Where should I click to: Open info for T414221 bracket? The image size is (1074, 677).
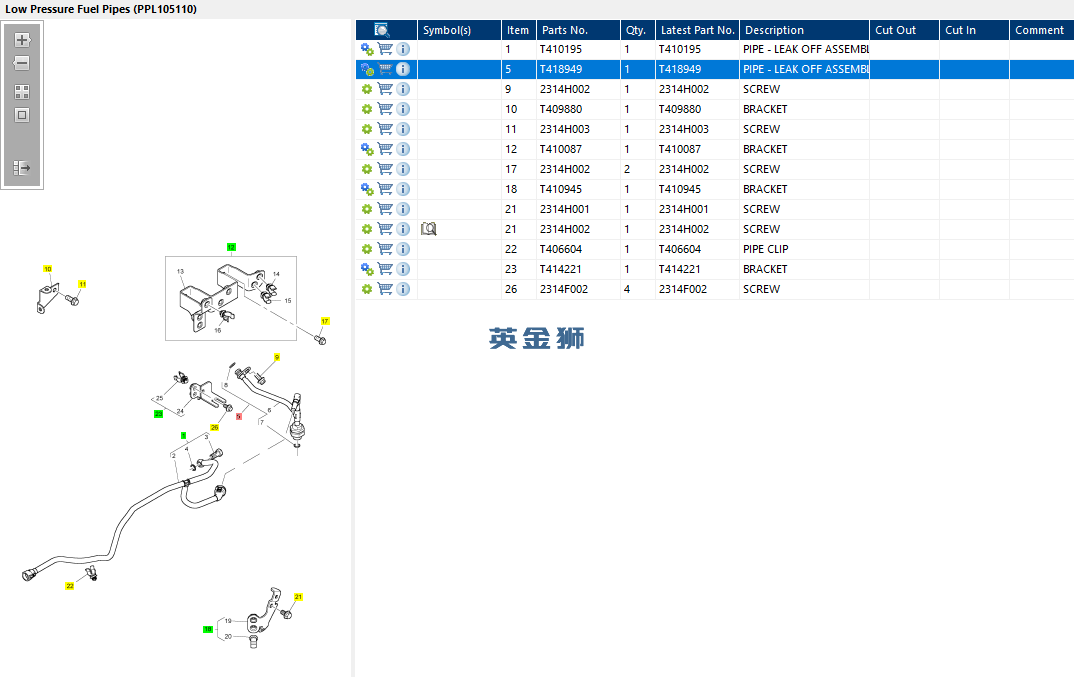pyautogui.click(x=403, y=269)
